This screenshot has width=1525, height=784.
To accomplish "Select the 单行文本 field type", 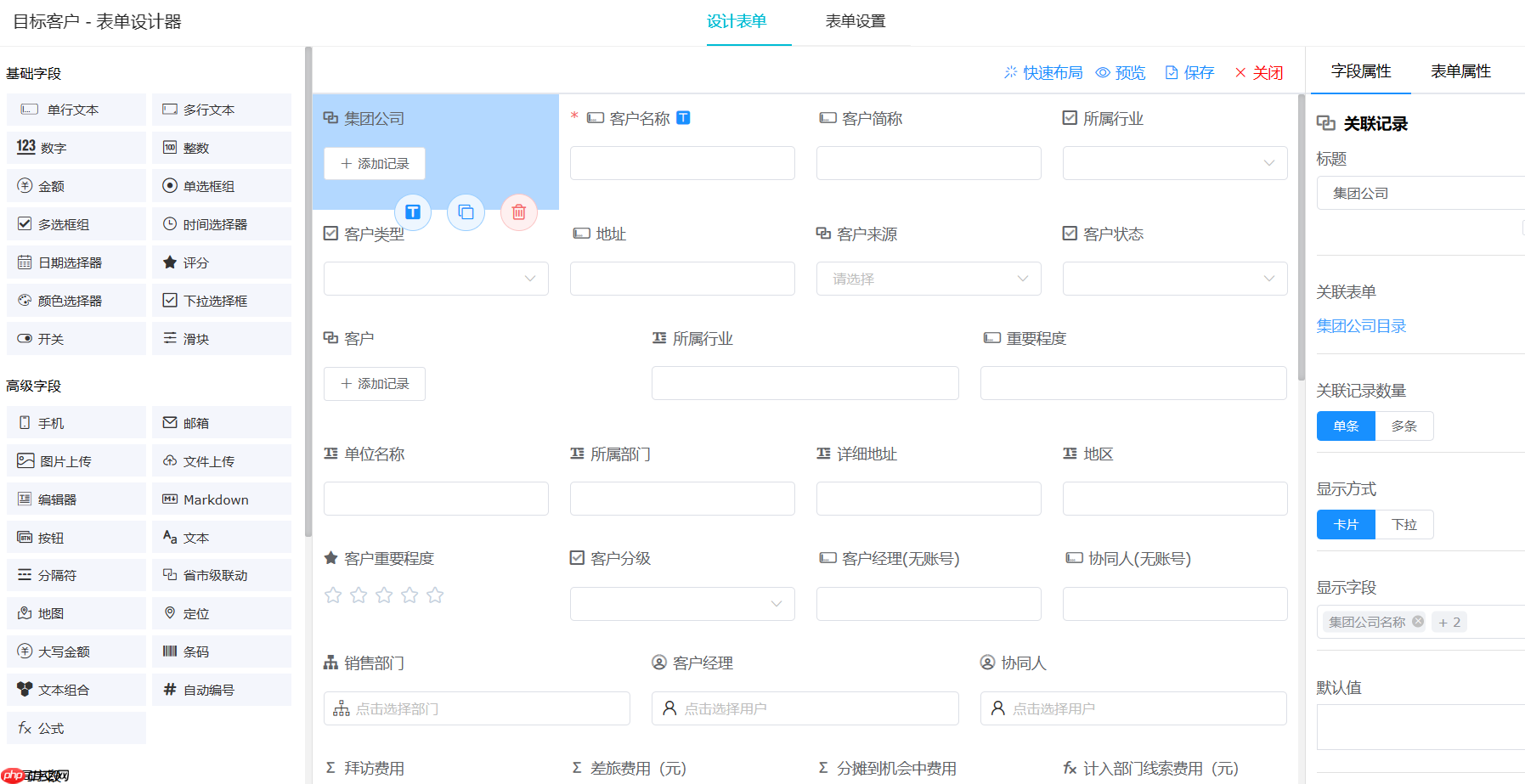I will click(76, 109).
